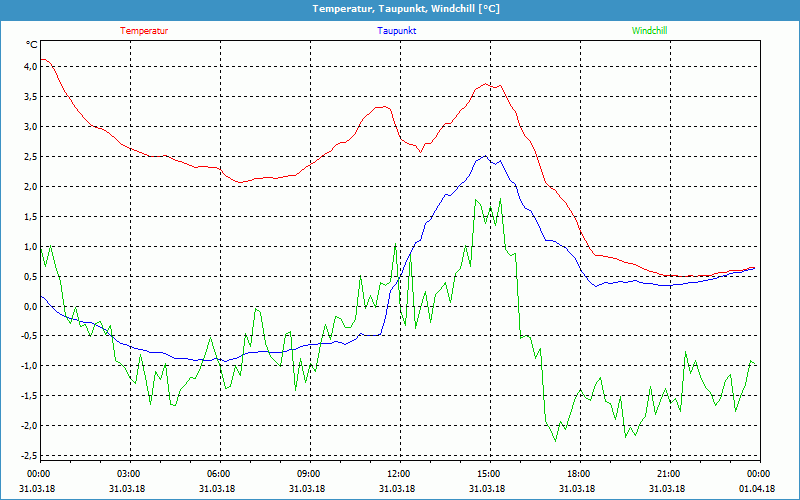Click the -2,5 y-axis value
The height and width of the screenshot is (500, 800).
29,455
